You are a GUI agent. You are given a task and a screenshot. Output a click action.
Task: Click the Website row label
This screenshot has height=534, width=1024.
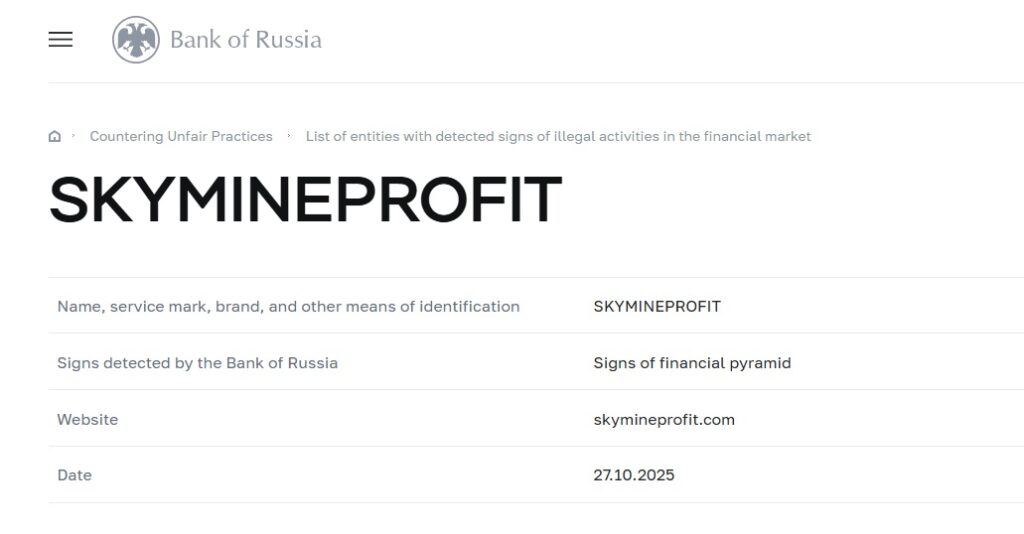coord(87,419)
